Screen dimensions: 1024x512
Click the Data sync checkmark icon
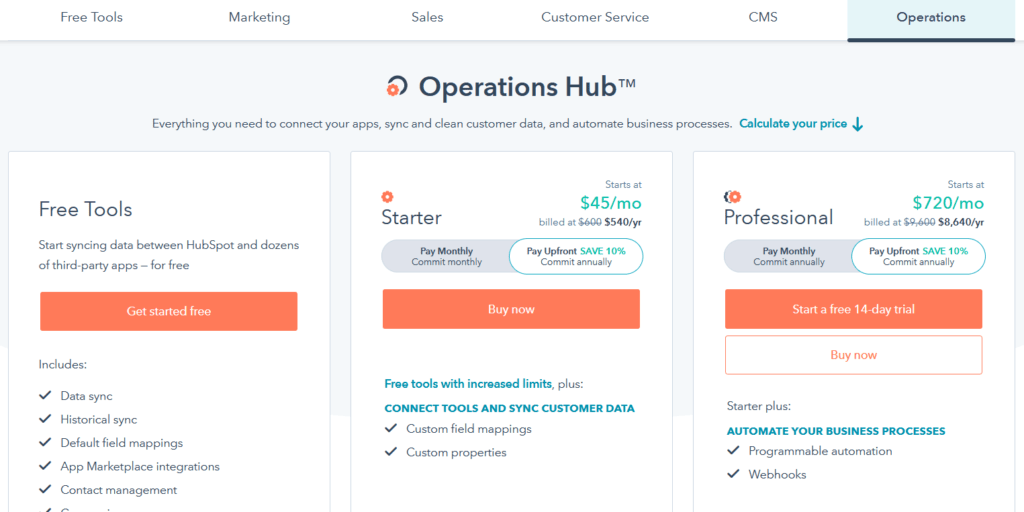pos(45,396)
